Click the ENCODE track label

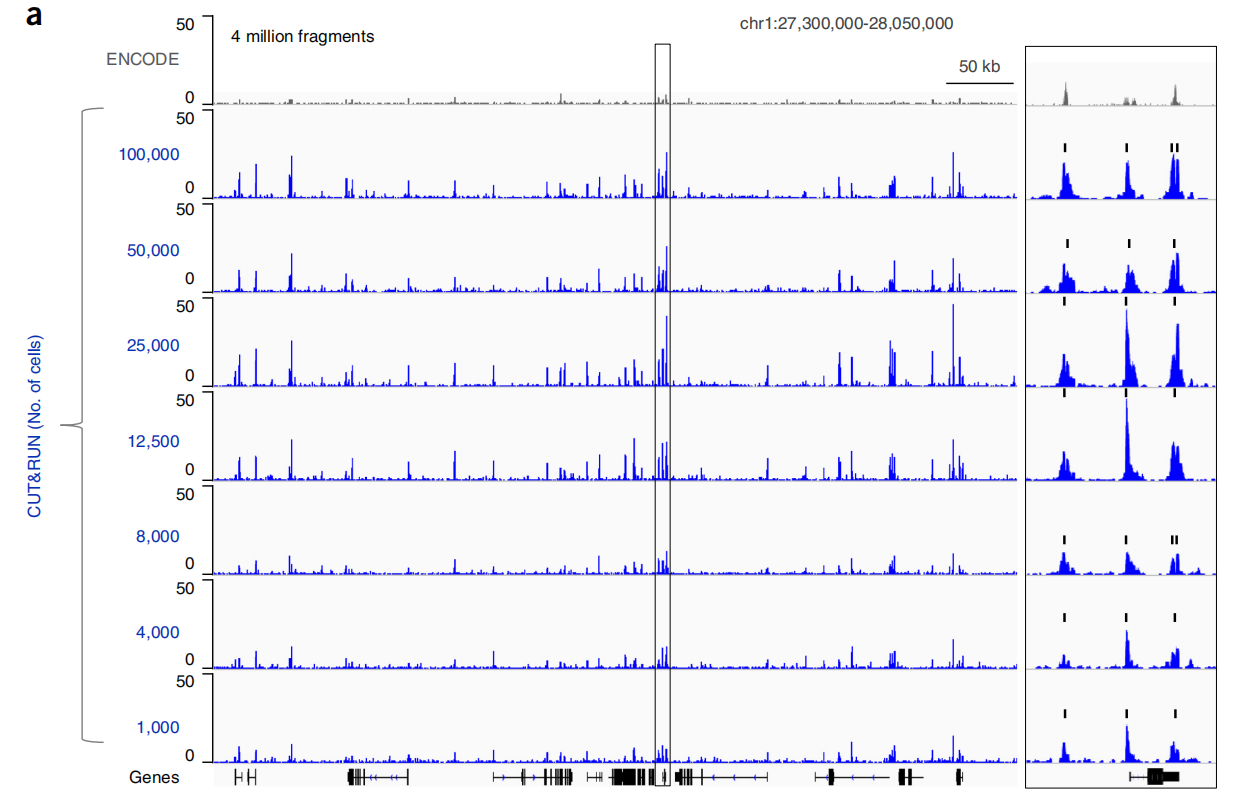(143, 59)
